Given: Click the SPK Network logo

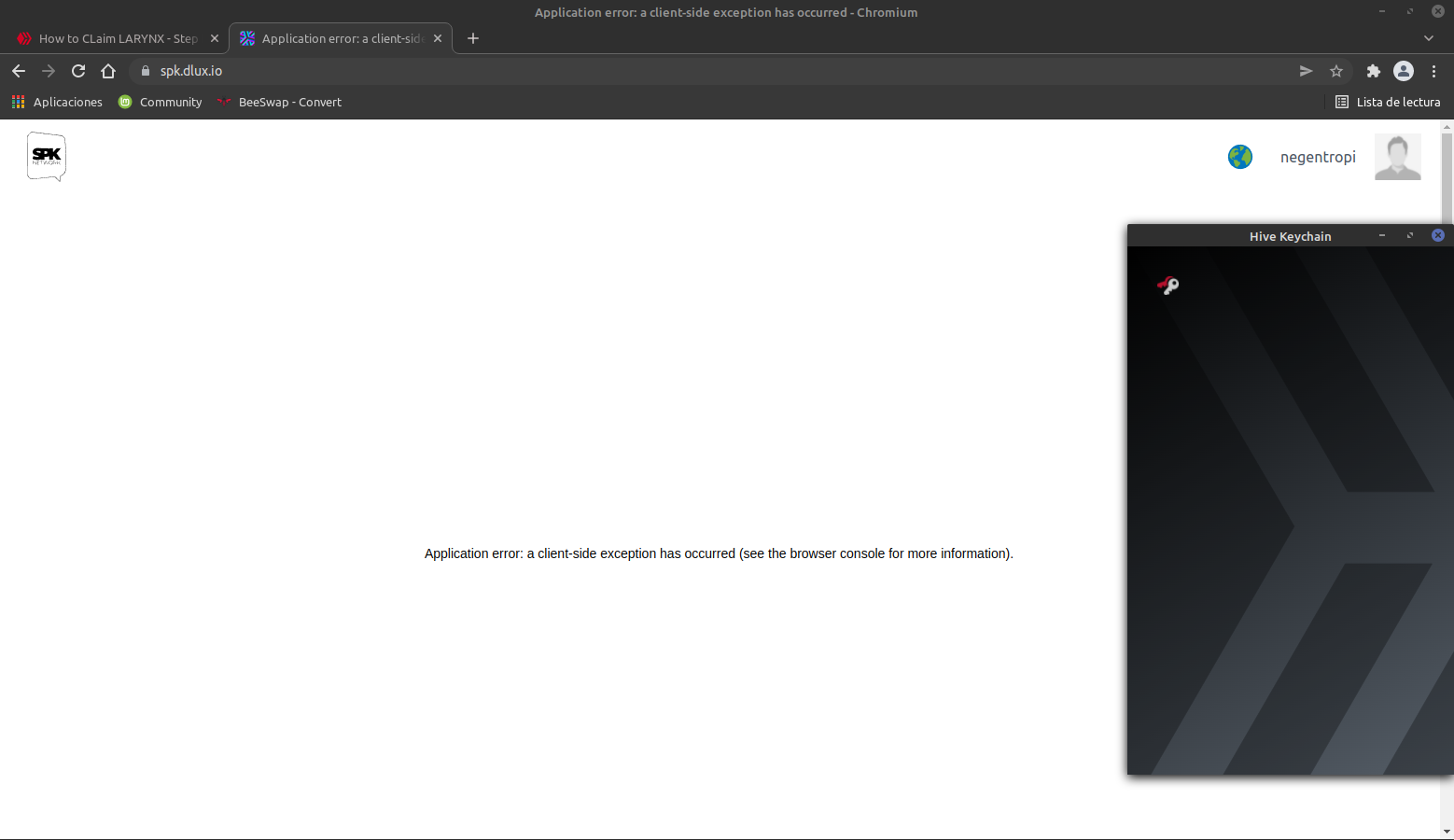Looking at the screenshot, I should [47, 157].
